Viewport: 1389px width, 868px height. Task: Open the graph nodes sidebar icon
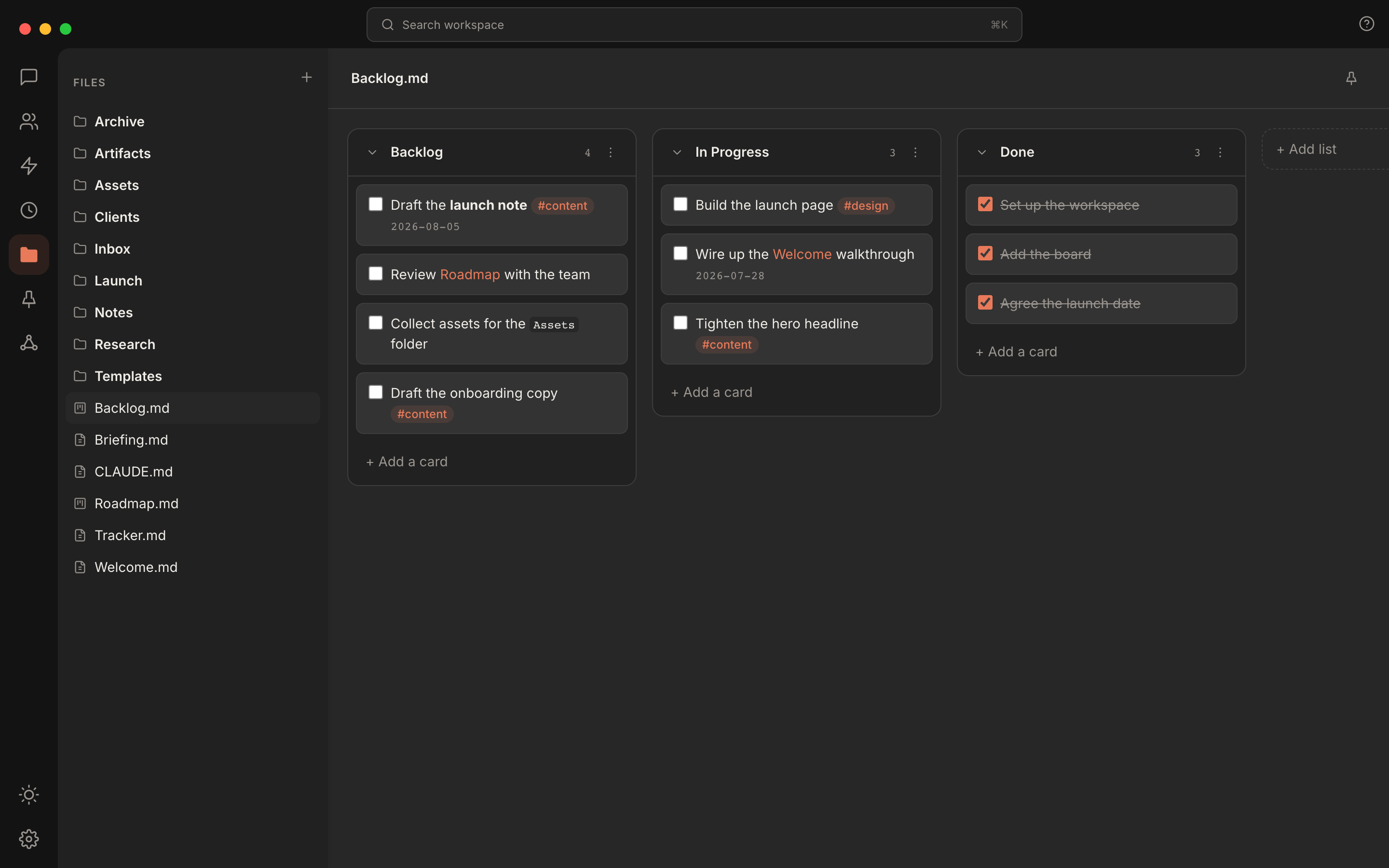tap(29, 343)
